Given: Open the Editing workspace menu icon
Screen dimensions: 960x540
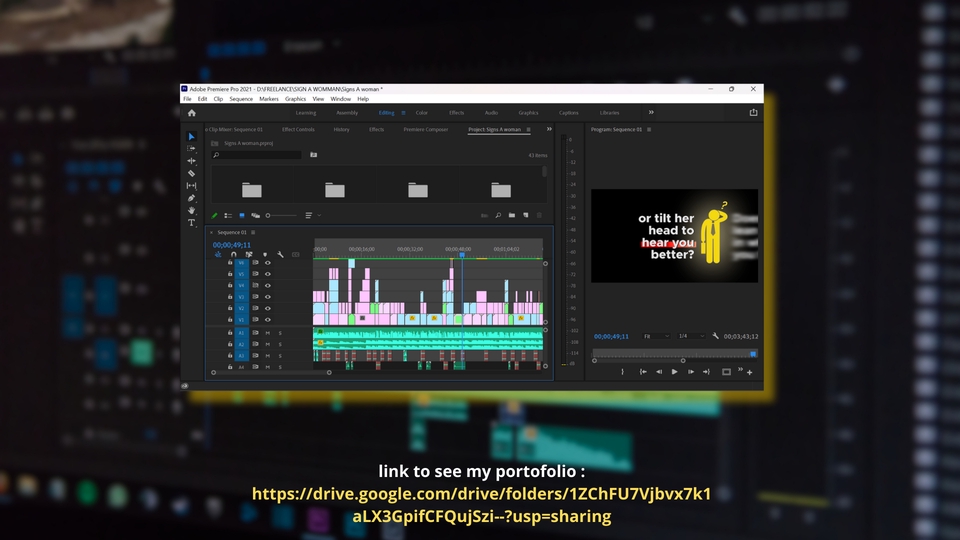Looking at the screenshot, I should click(x=403, y=113).
